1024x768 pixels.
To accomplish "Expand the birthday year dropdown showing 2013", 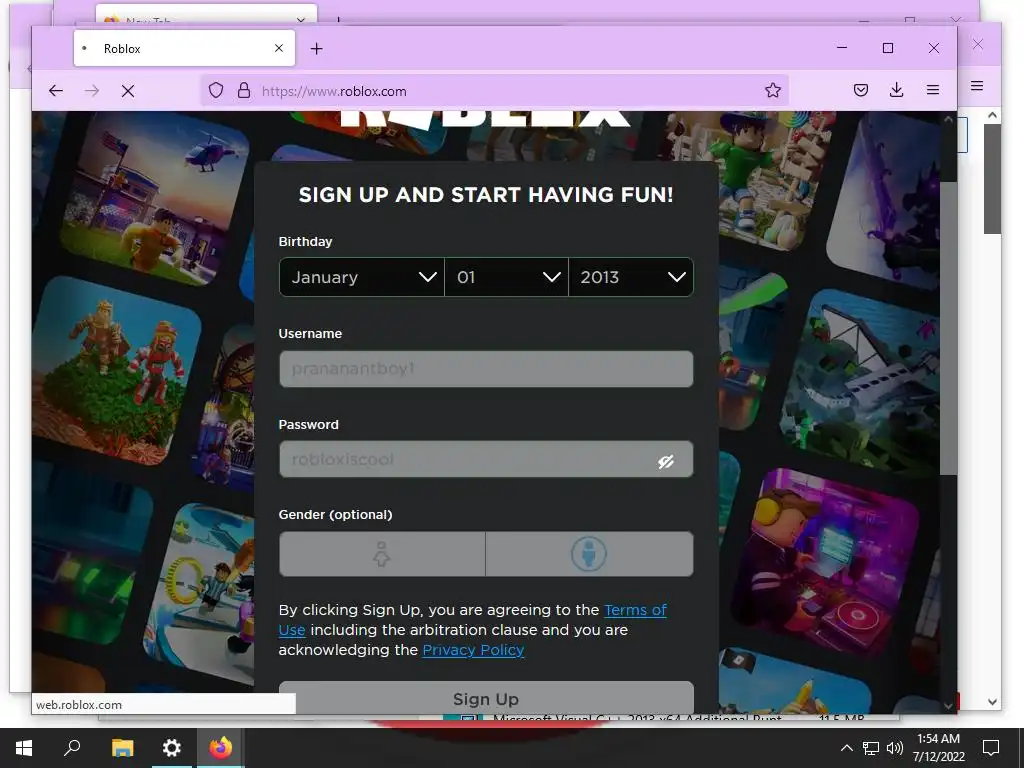I will point(631,277).
